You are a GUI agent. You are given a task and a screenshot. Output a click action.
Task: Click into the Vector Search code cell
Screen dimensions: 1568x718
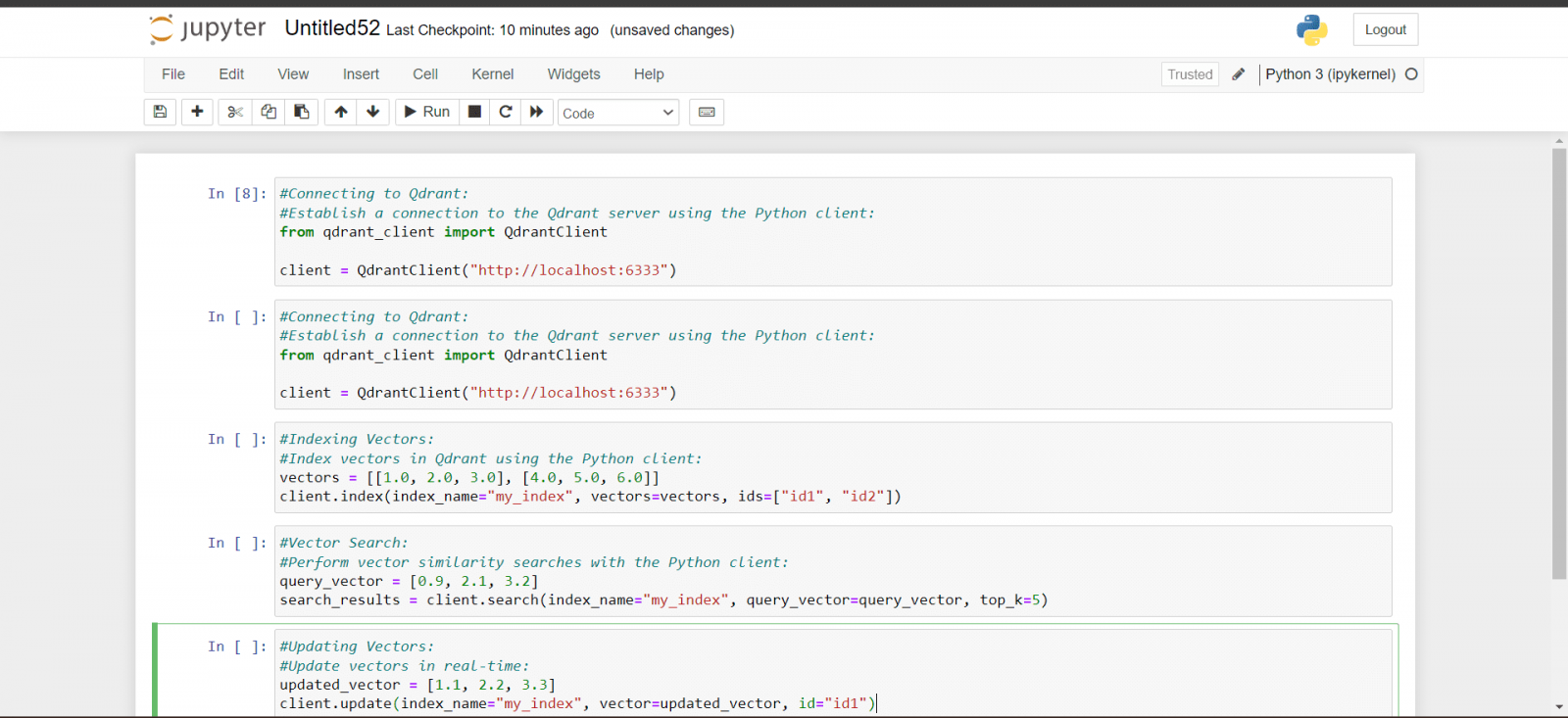click(x=833, y=571)
